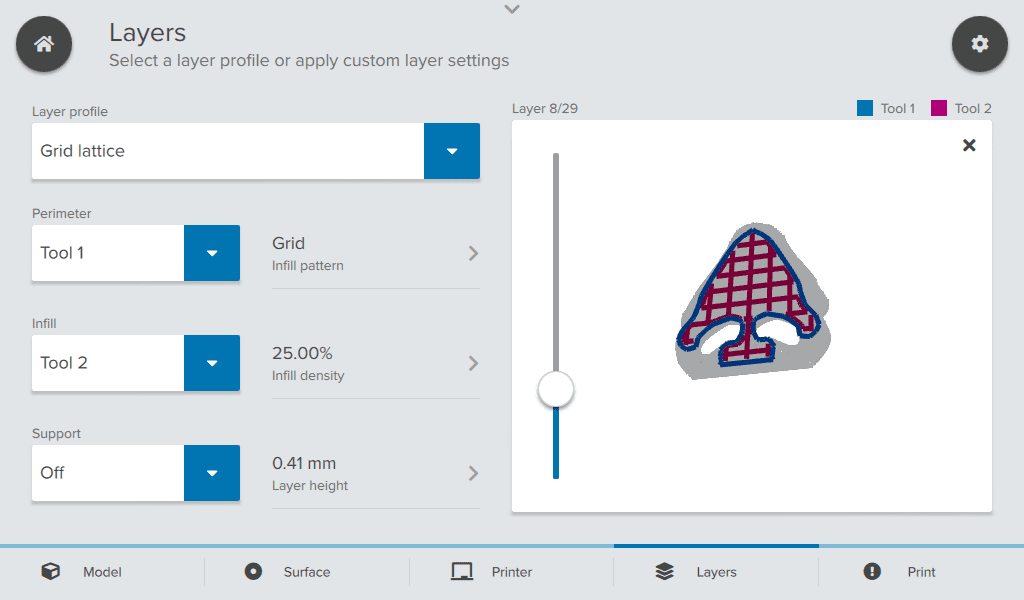The width and height of the screenshot is (1024, 600).
Task: Open the Support dropdown
Action: (212, 473)
